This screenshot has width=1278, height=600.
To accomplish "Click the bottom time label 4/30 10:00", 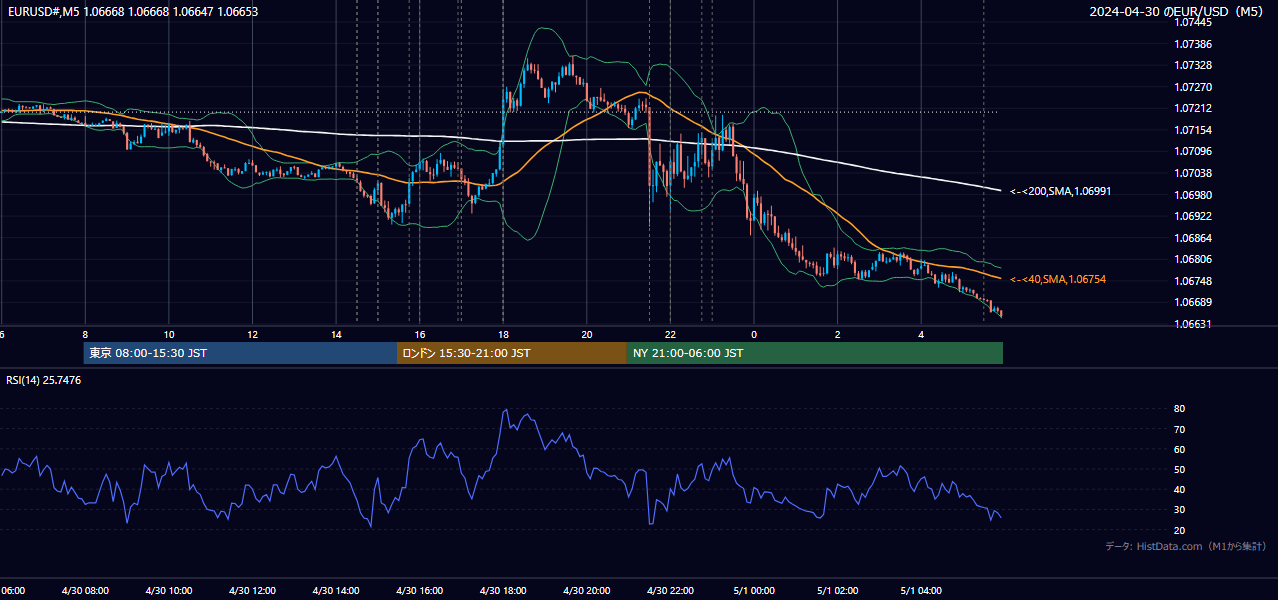I will point(168,591).
